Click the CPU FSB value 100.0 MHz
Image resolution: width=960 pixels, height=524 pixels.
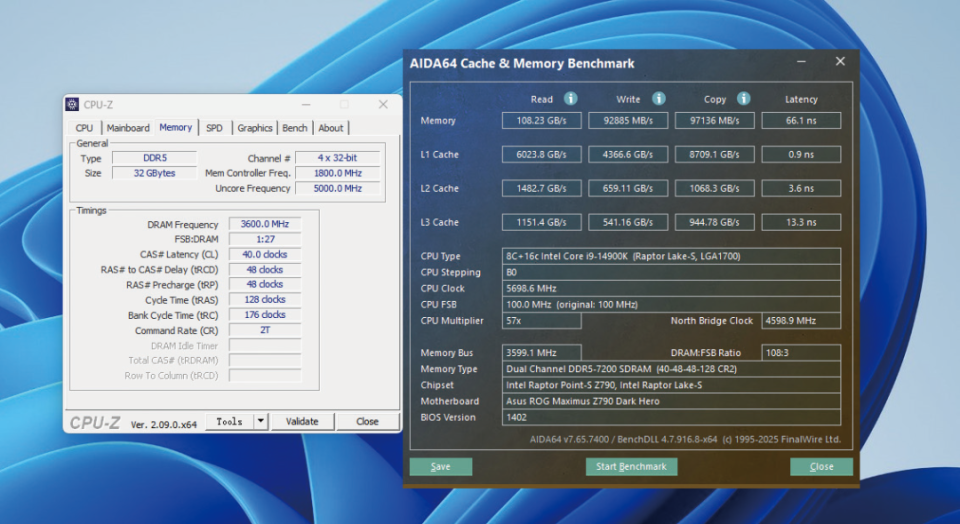coord(671,304)
